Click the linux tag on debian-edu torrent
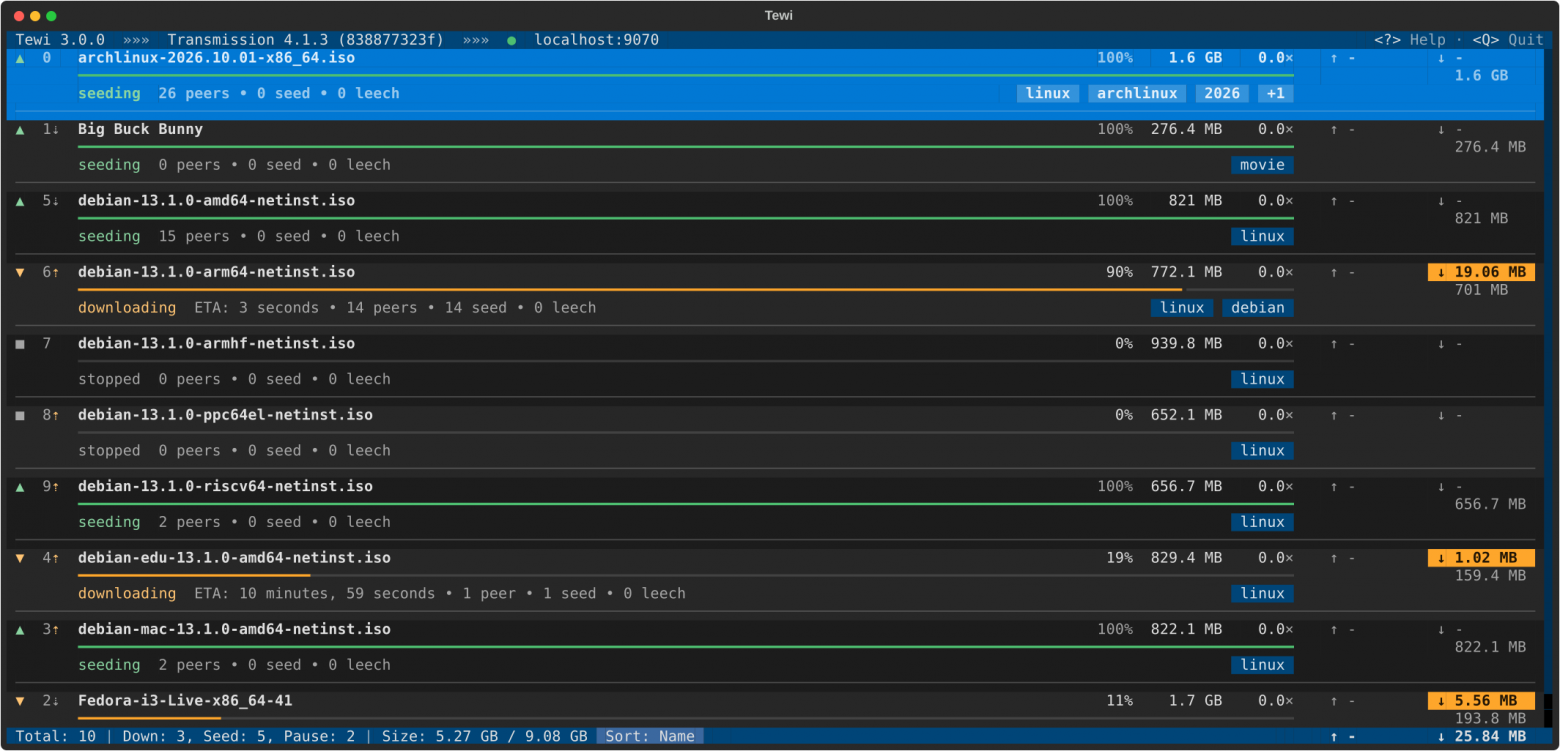 point(1262,594)
